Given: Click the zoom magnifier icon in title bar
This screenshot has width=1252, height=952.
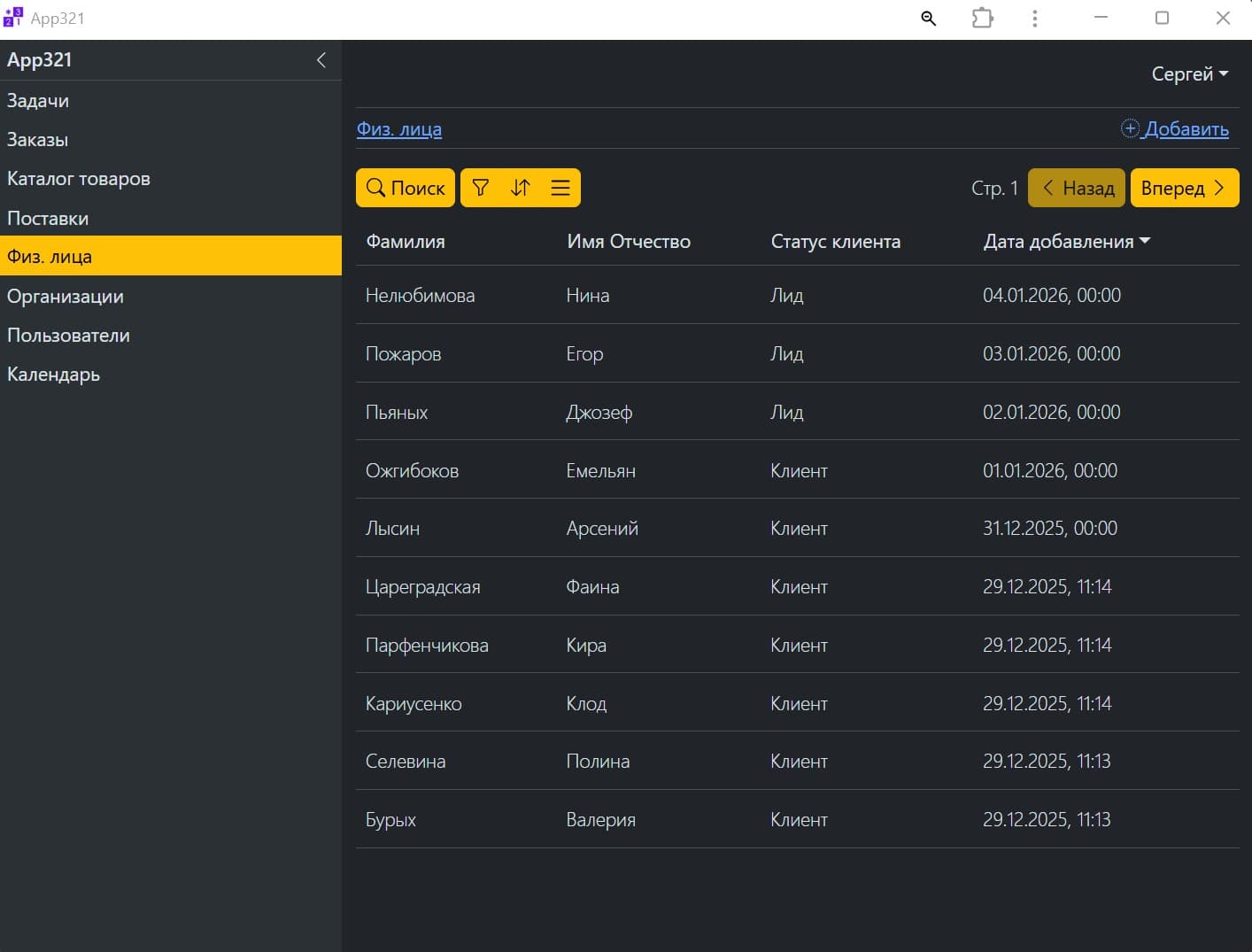Looking at the screenshot, I should point(928,19).
